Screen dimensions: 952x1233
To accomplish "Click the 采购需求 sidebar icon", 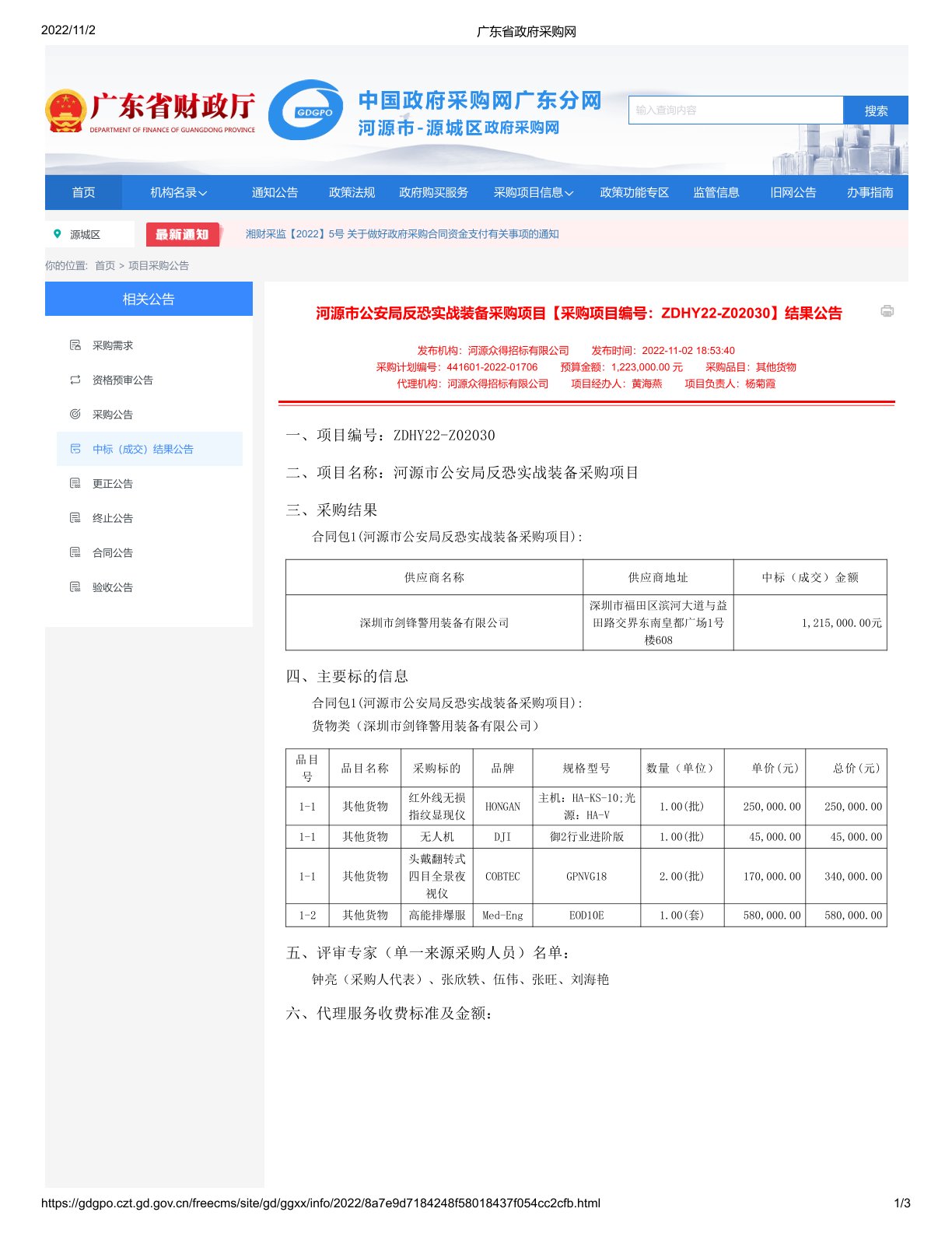I will 75,345.
